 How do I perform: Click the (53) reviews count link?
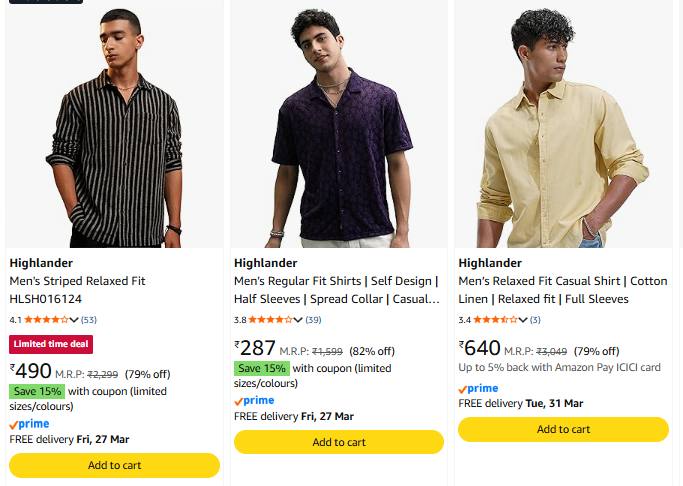coord(89,320)
